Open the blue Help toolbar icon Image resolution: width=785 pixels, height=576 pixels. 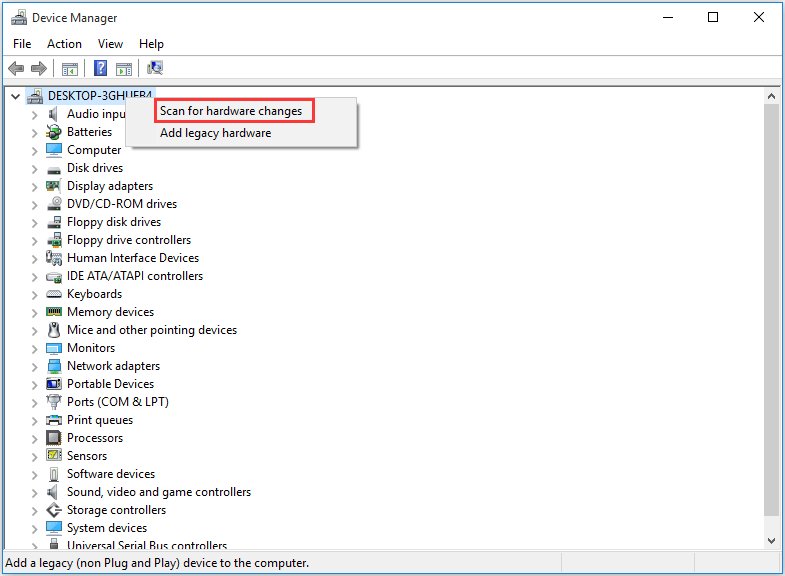[x=101, y=68]
